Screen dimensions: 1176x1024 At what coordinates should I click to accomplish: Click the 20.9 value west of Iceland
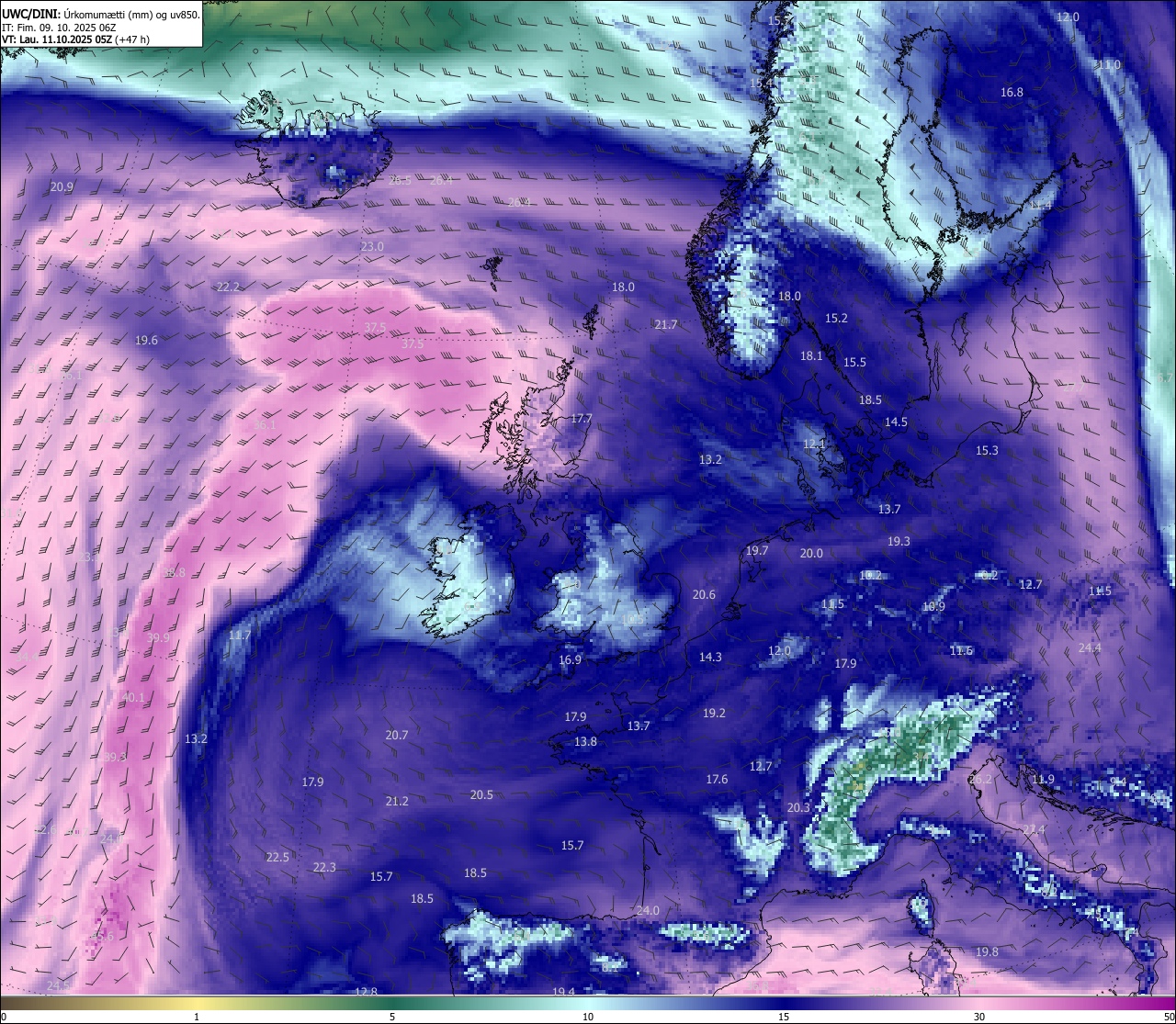click(x=62, y=187)
